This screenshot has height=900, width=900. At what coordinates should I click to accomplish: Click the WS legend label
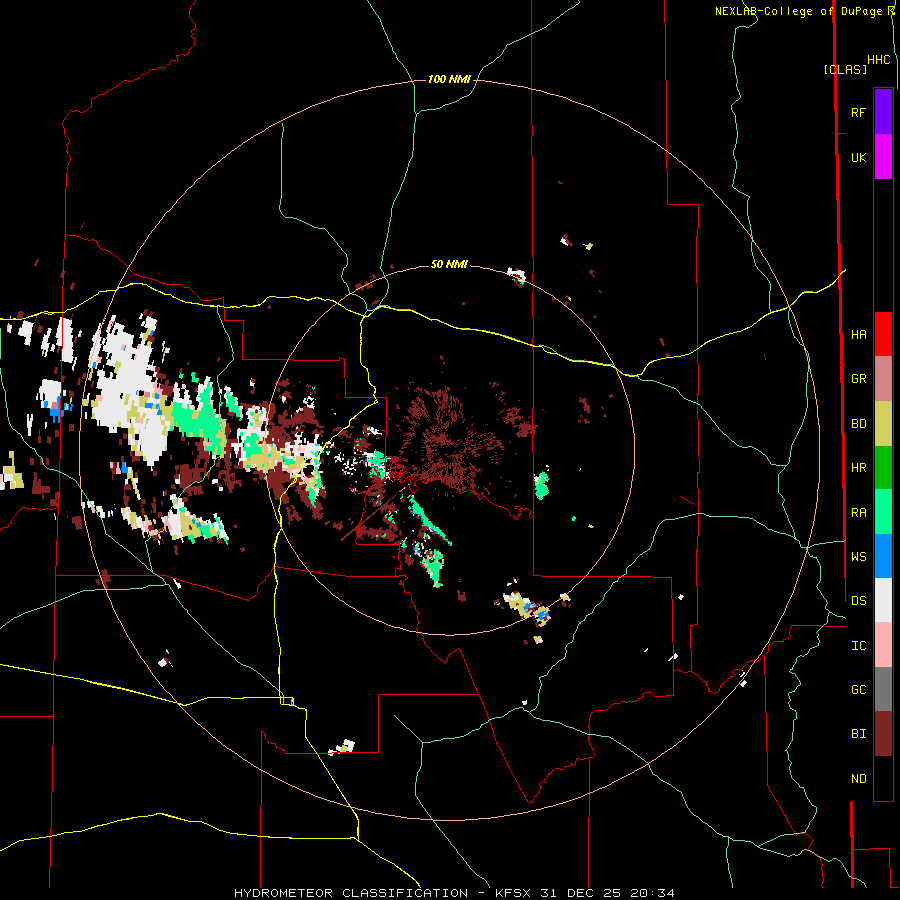tap(858, 556)
